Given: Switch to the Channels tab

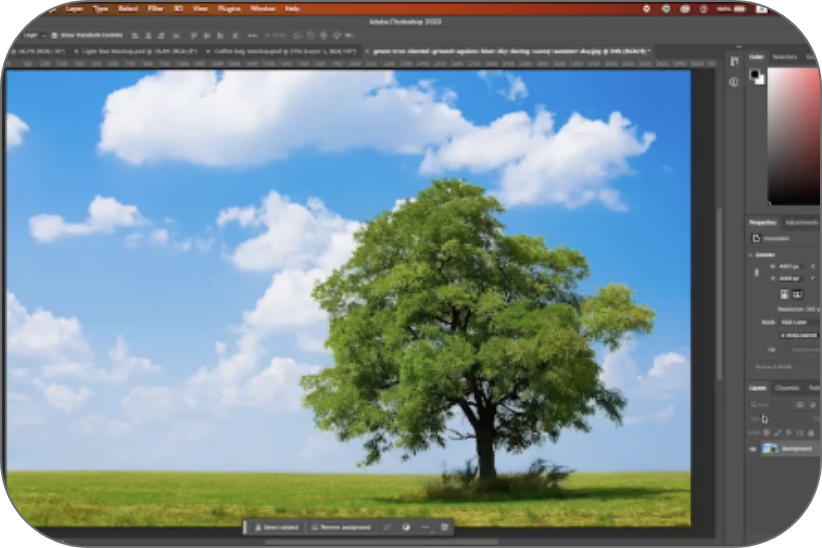Looking at the screenshot, I should [787, 388].
